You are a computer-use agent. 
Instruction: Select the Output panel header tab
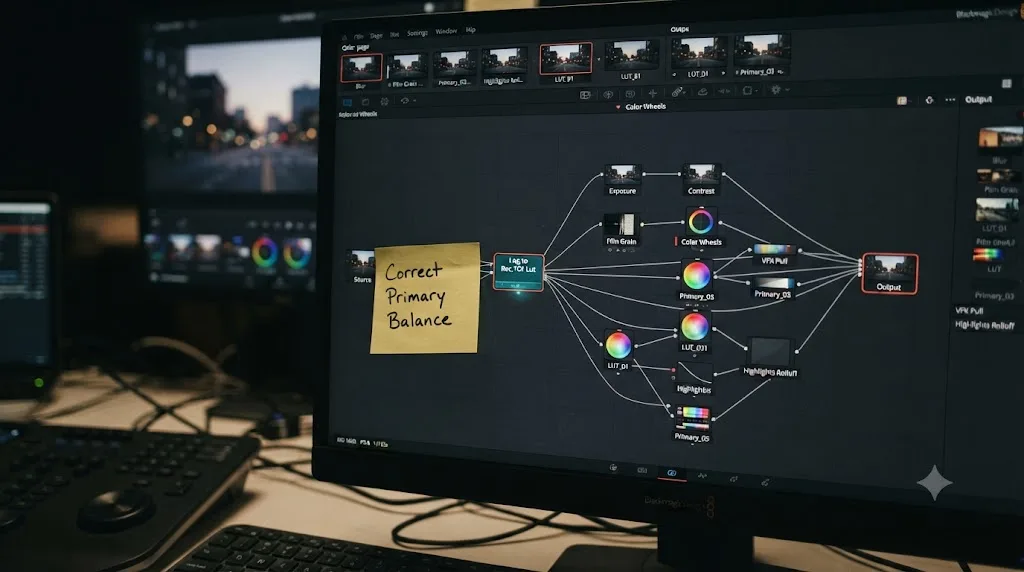coord(978,99)
